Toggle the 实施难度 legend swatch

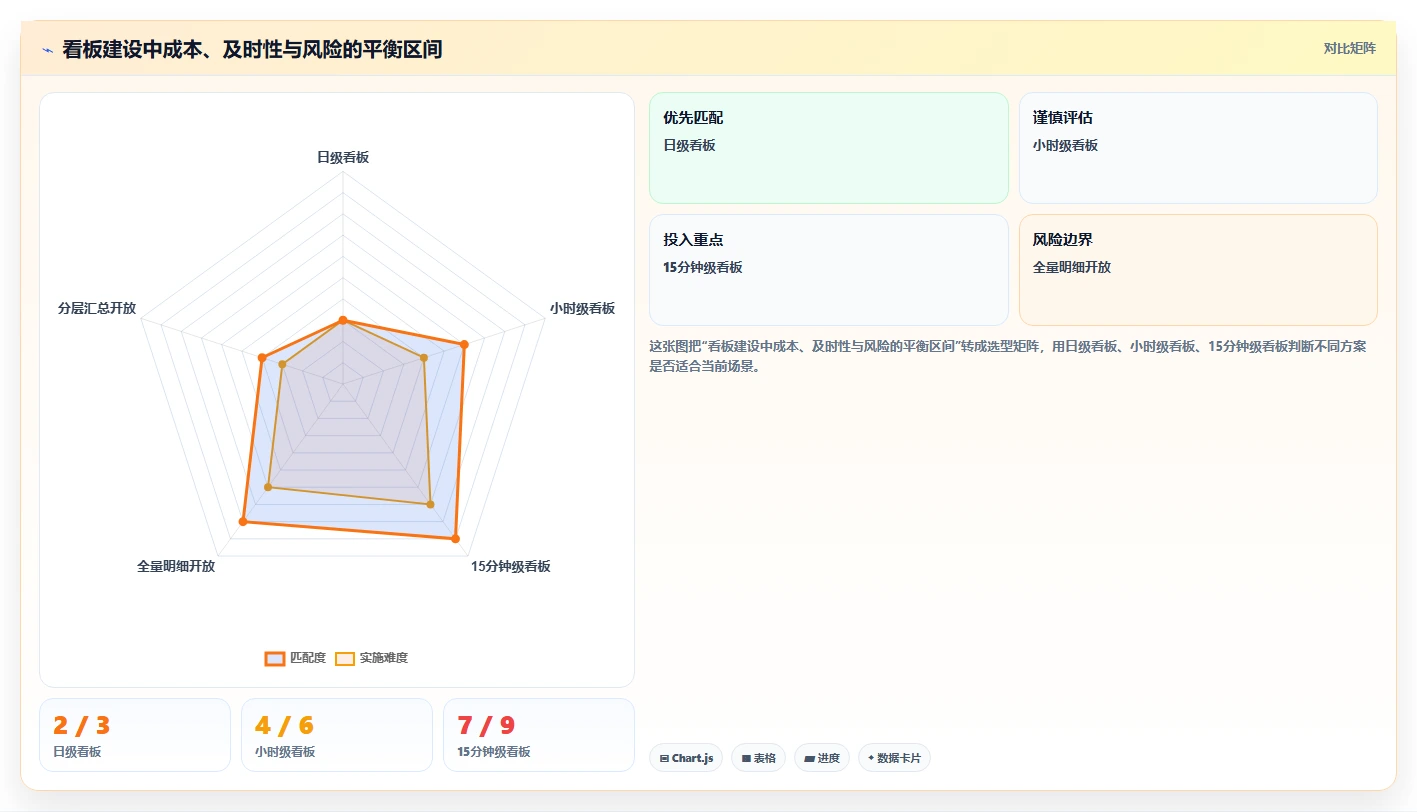click(345, 658)
